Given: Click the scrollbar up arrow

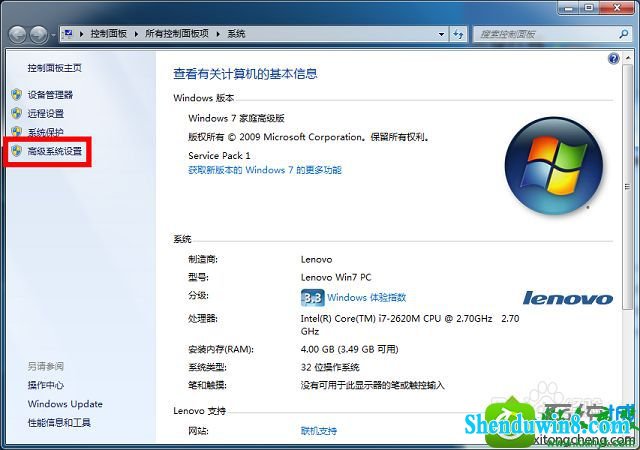Looking at the screenshot, I should click(x=627, y=58).
